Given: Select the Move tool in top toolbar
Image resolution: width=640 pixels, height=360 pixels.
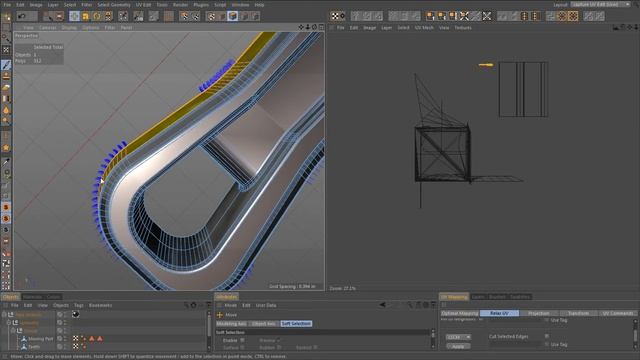Looking at the screenshot, I should pyautogui.click(x=74, y=16).
